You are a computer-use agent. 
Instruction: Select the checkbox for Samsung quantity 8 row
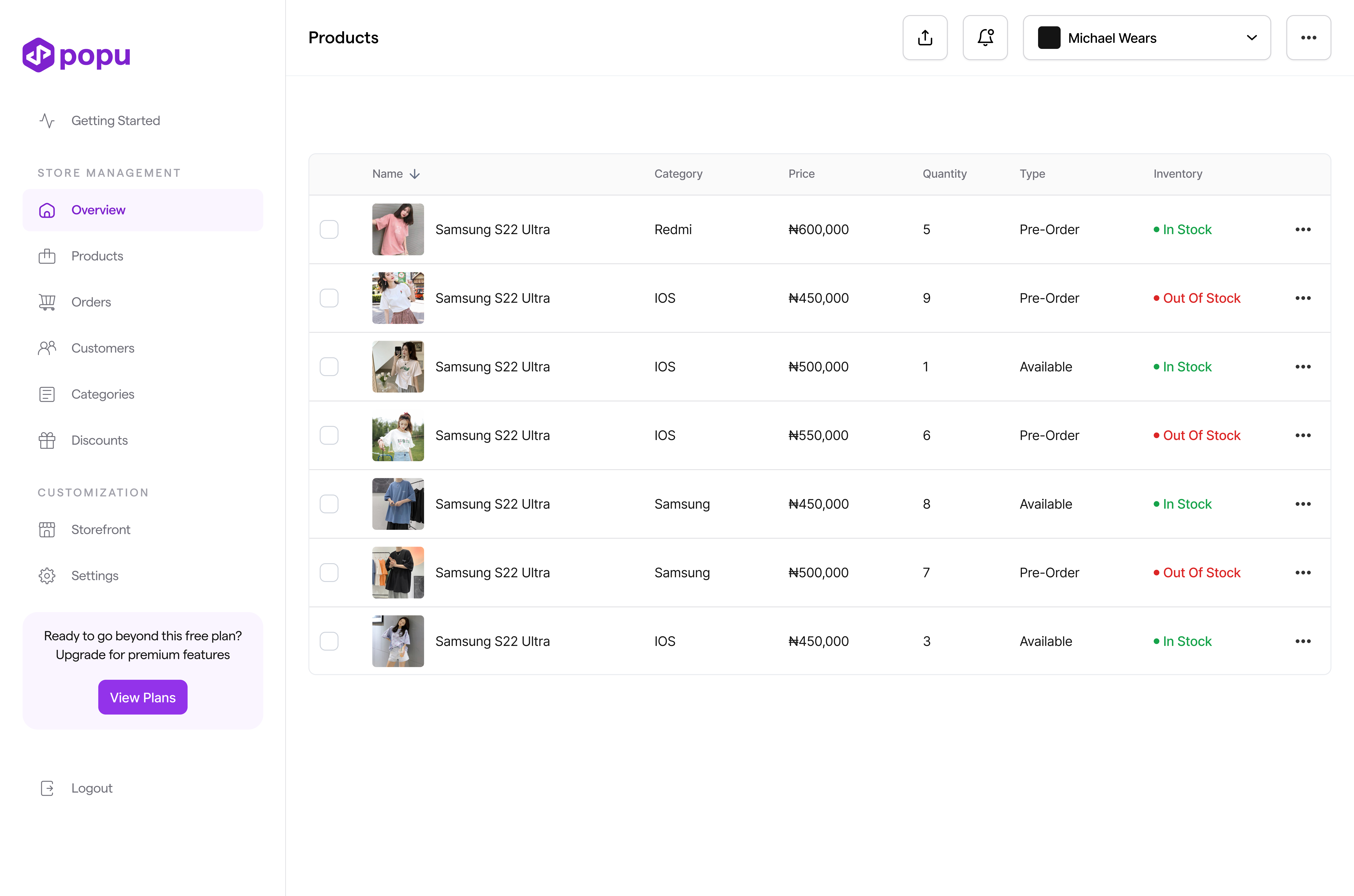pos(329,504)
